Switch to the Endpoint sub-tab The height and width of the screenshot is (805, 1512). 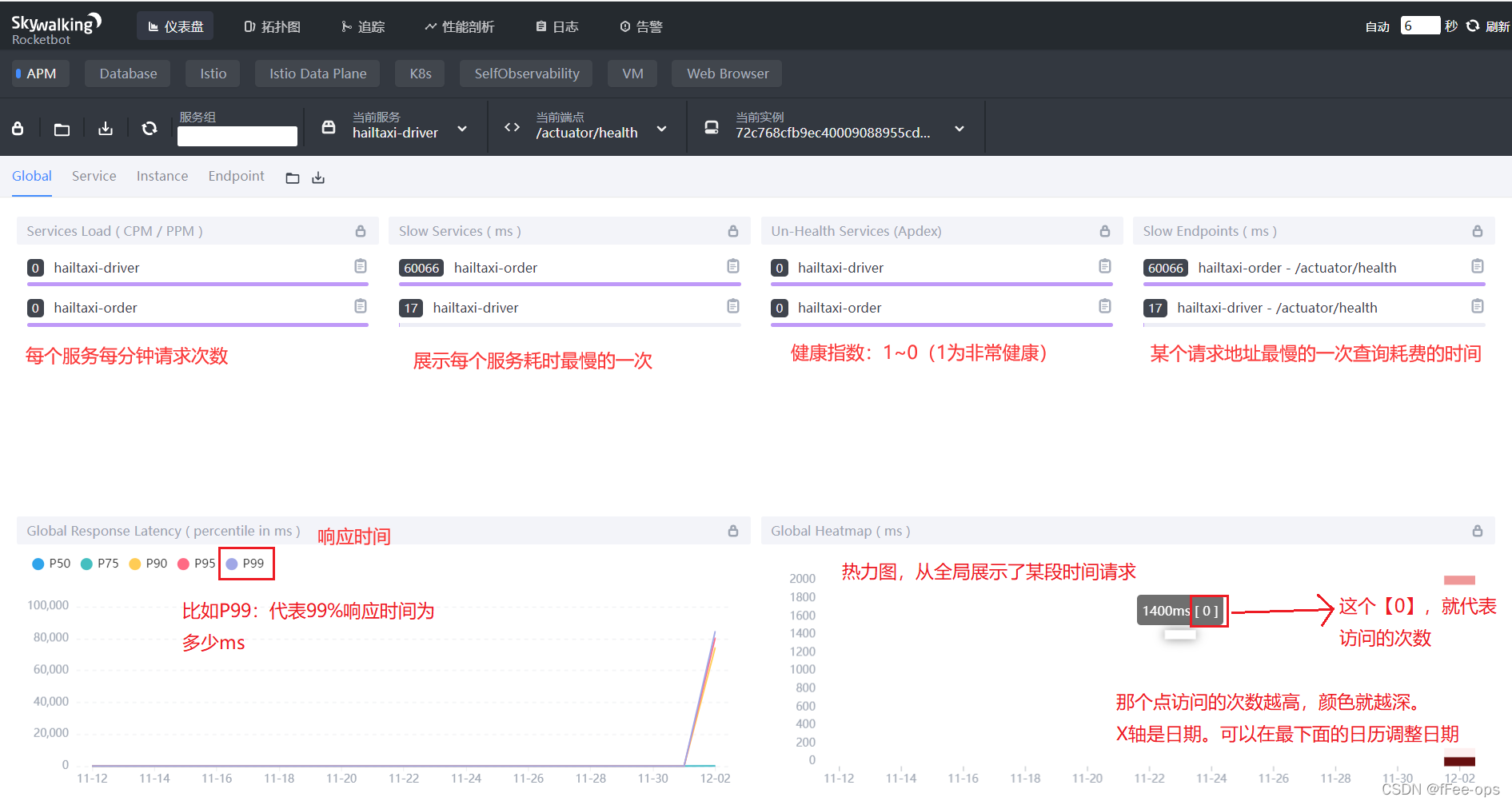click(237, 176)
